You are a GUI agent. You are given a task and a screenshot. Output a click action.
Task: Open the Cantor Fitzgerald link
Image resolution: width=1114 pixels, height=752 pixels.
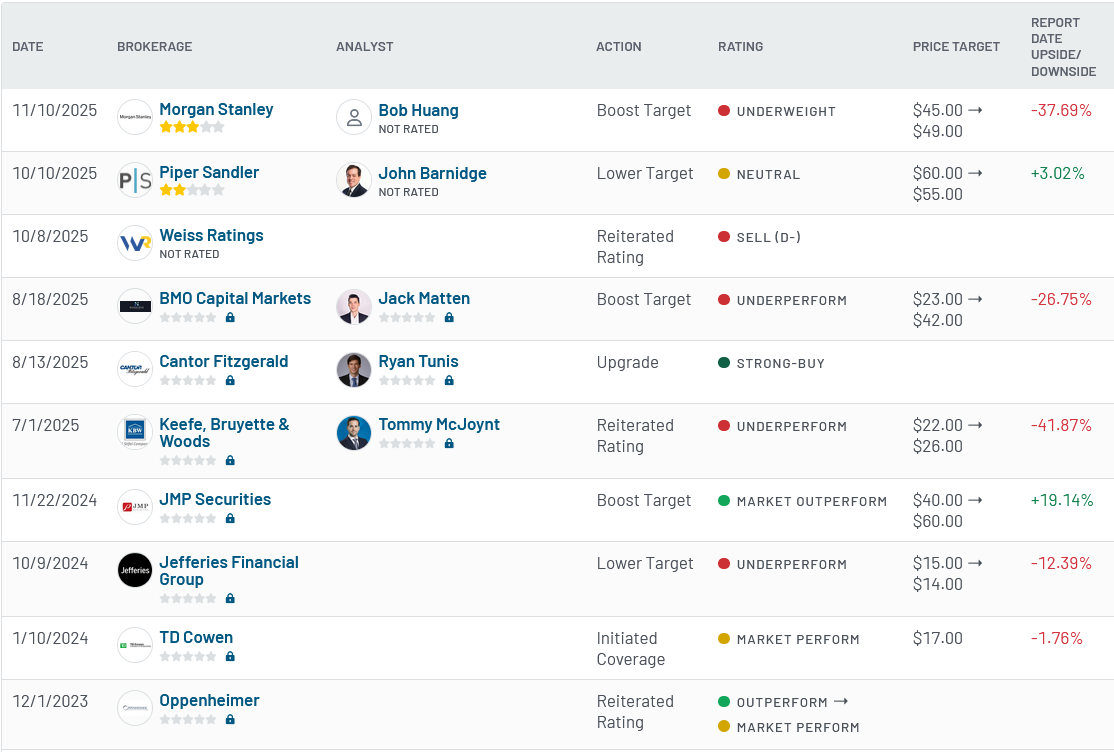224,362
